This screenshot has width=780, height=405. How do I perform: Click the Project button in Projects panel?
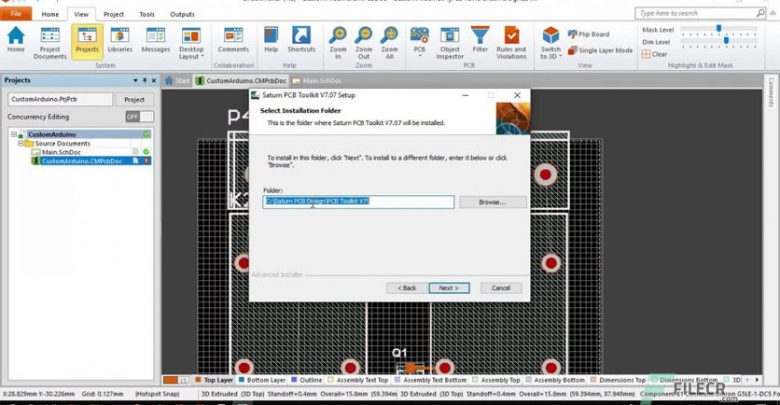134,100
